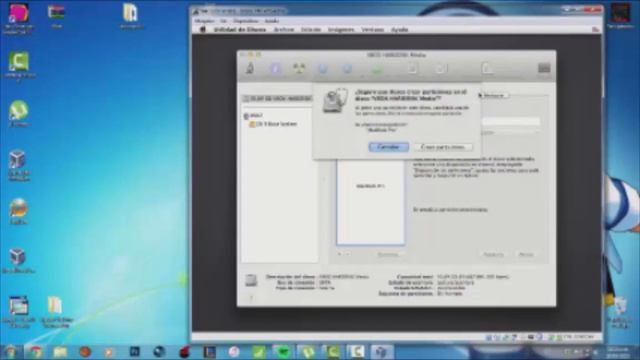Click the Chrome icon in the taskbar

(x=36, y=352)
